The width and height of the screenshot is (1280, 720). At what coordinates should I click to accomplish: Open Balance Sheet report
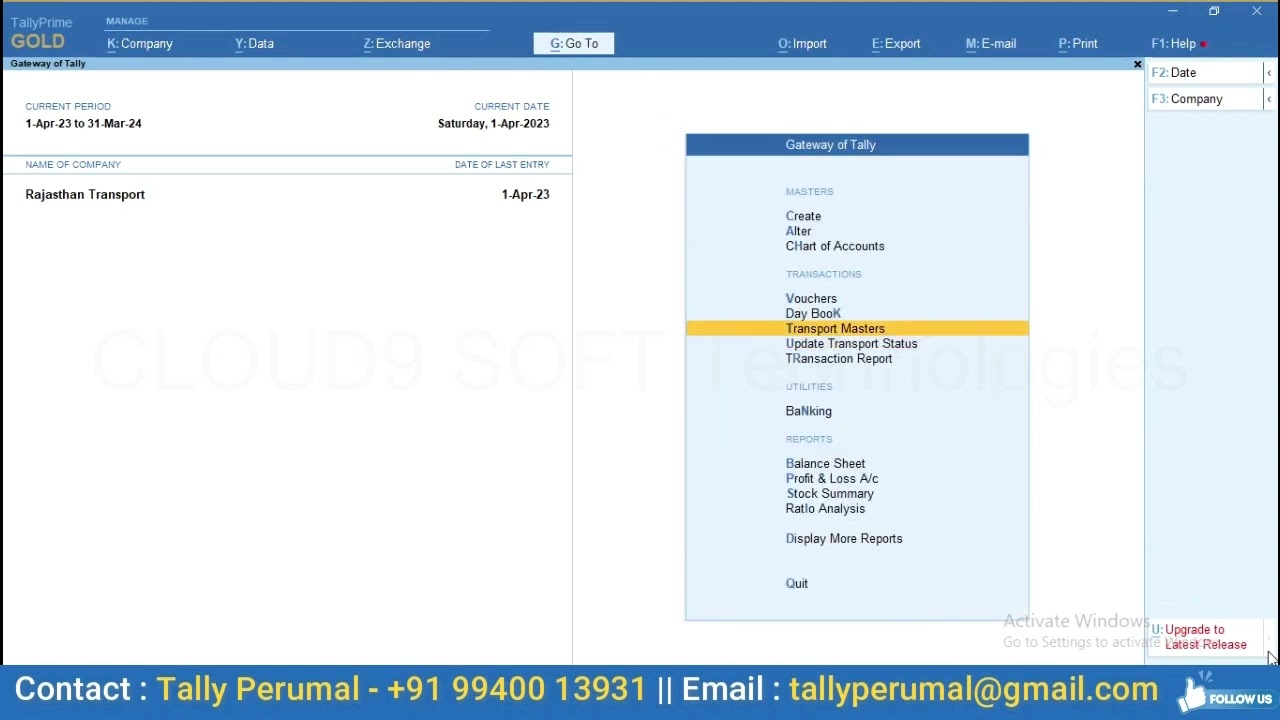[825, 464]
